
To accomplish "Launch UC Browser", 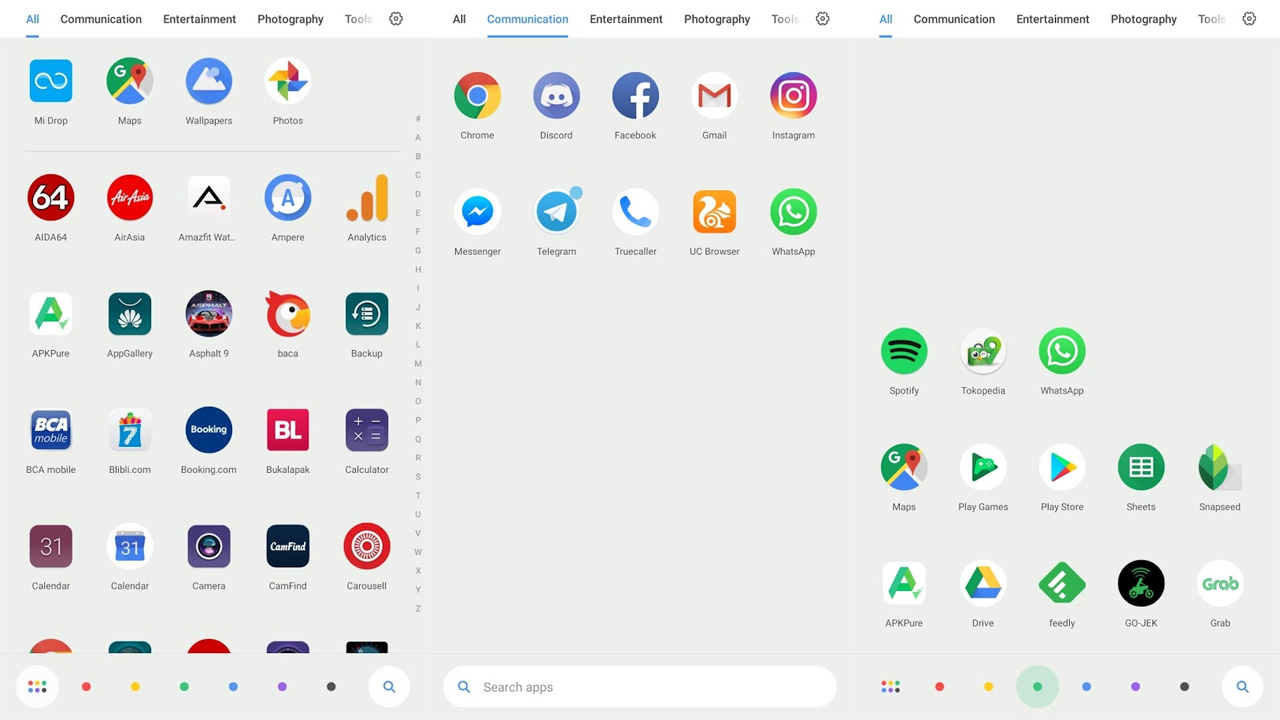I will coord(715,212).
